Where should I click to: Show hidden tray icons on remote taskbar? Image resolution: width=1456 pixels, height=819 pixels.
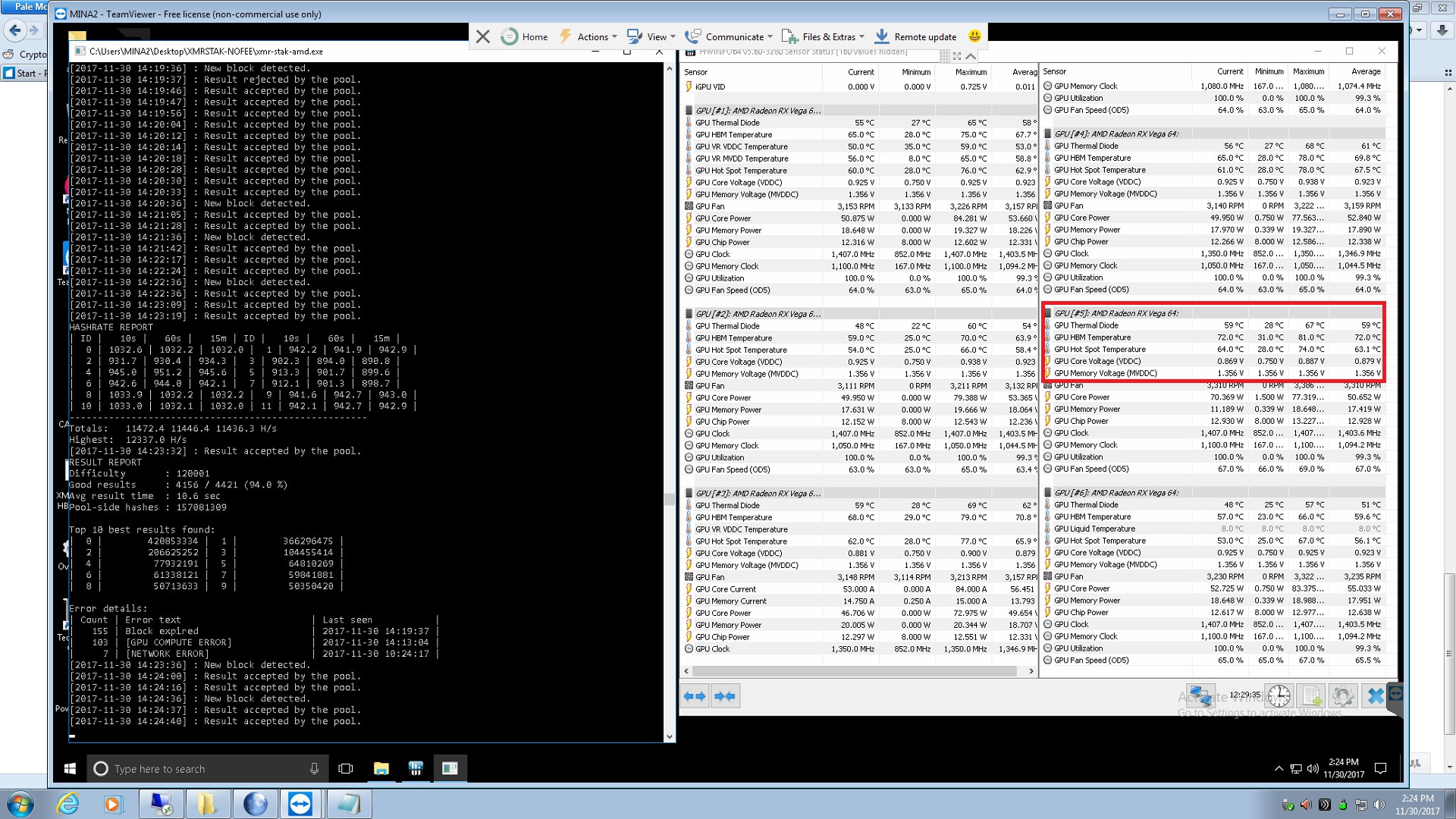[1279, 768]
